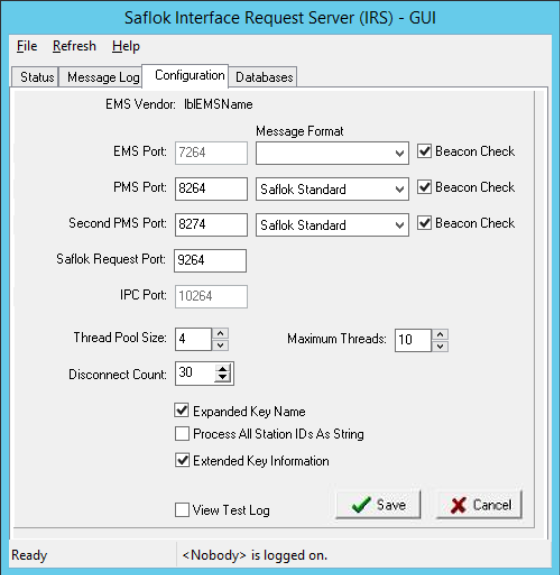The image size is (560, 575).
Task: Open the Refresh menu
Action: click(74, 46)
